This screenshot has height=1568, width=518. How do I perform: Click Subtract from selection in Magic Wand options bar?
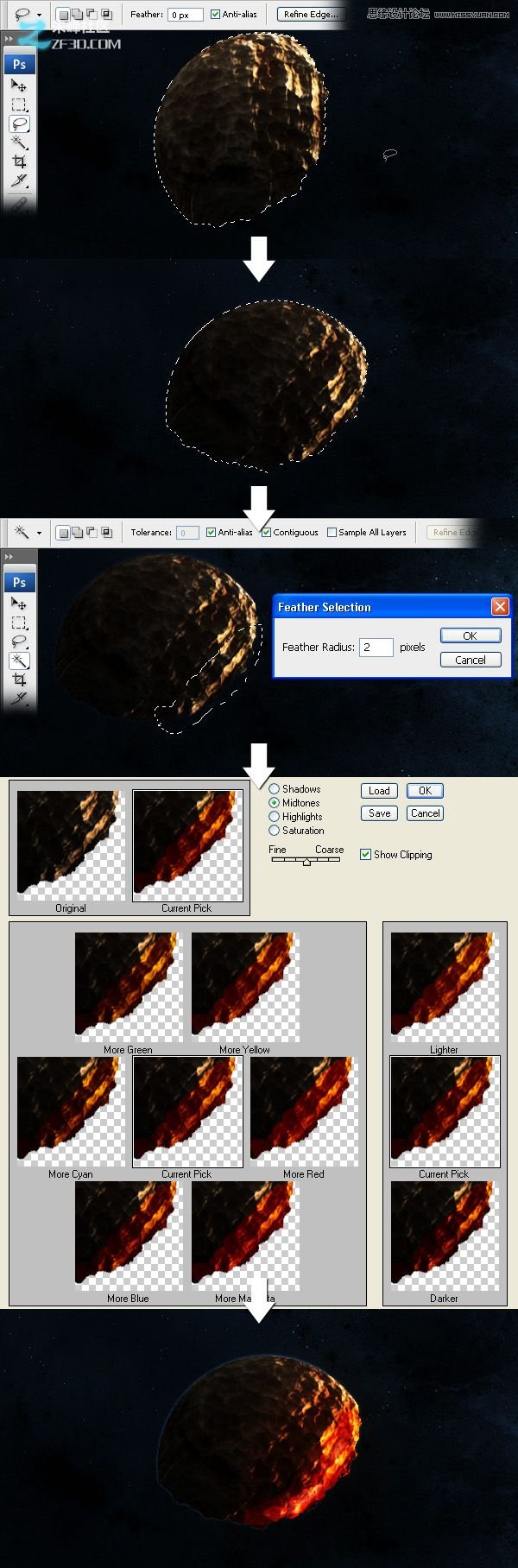click(92, 533)
